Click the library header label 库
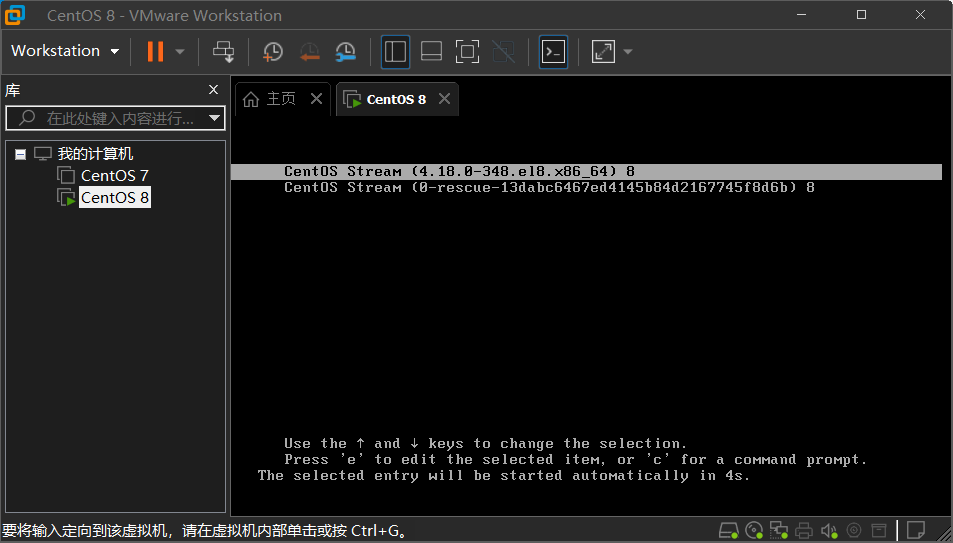Image resolution: width=953 pixels, height=543 pixels. coord(13,90)
